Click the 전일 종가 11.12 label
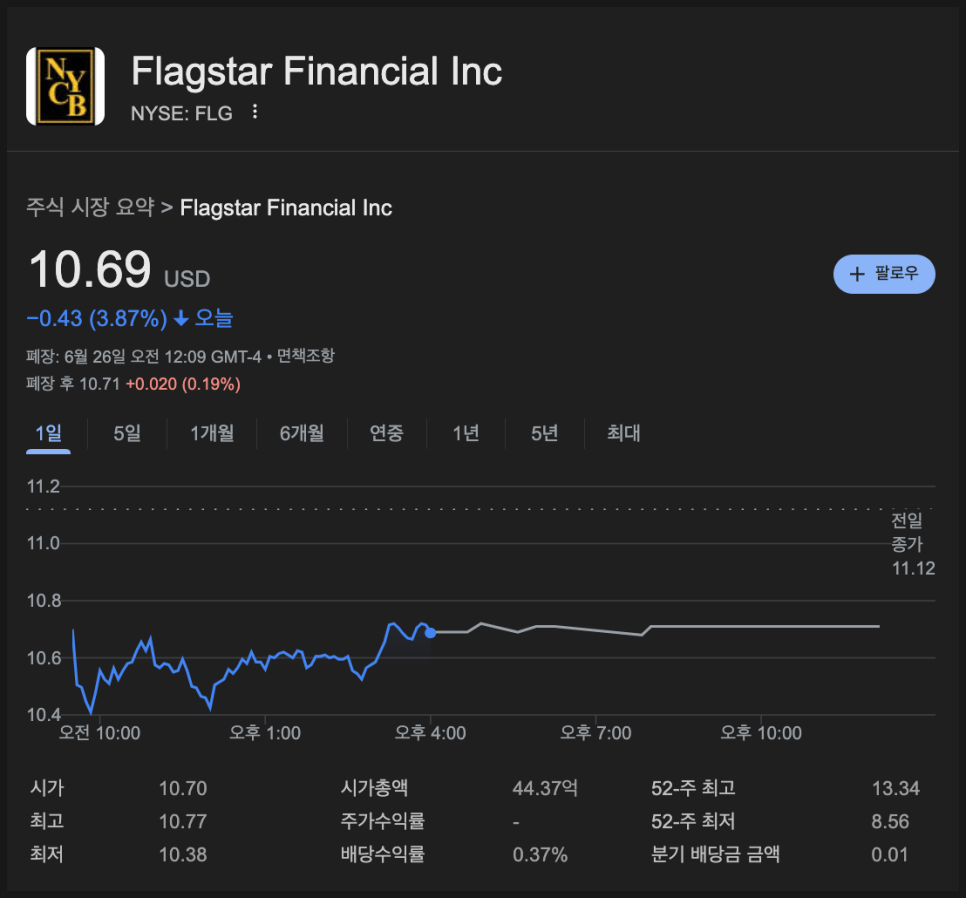The width and height of the screenshot is (966, 898). (912, 545)
